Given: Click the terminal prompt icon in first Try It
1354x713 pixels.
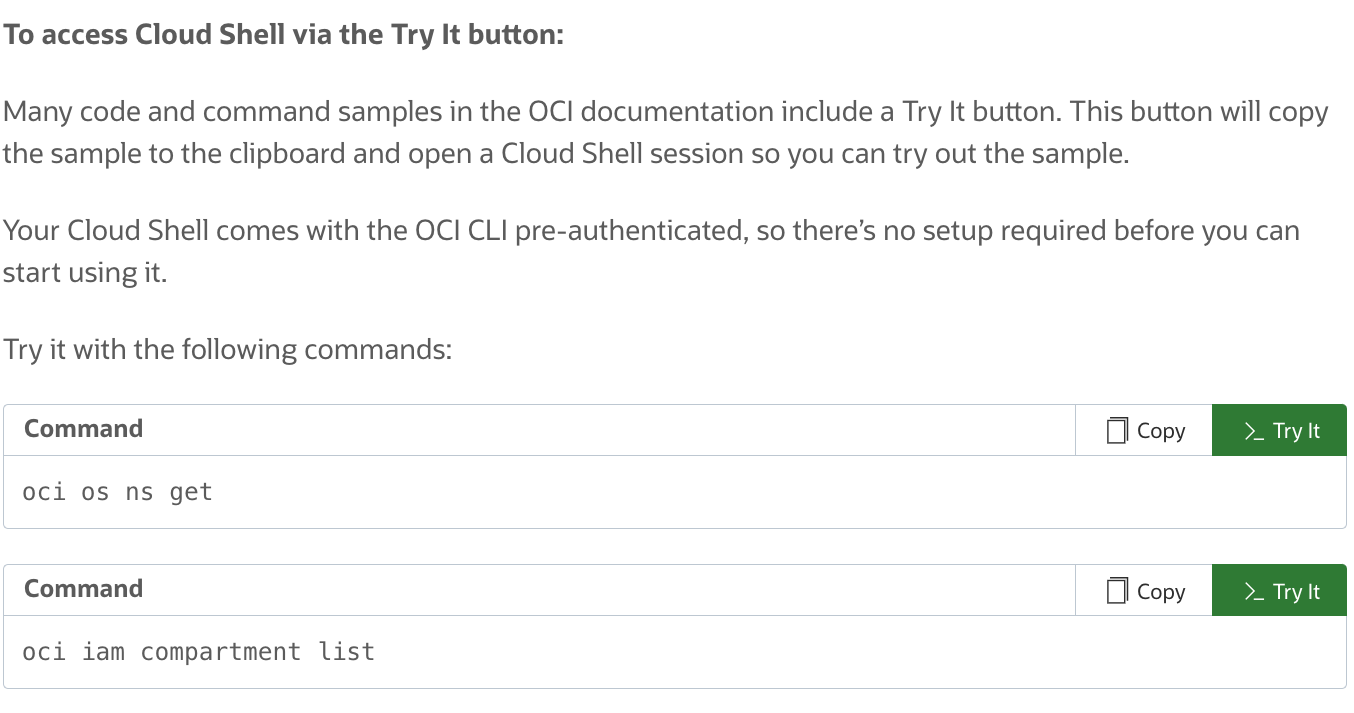Looking at the screenshot, I should coord(1253,431).
